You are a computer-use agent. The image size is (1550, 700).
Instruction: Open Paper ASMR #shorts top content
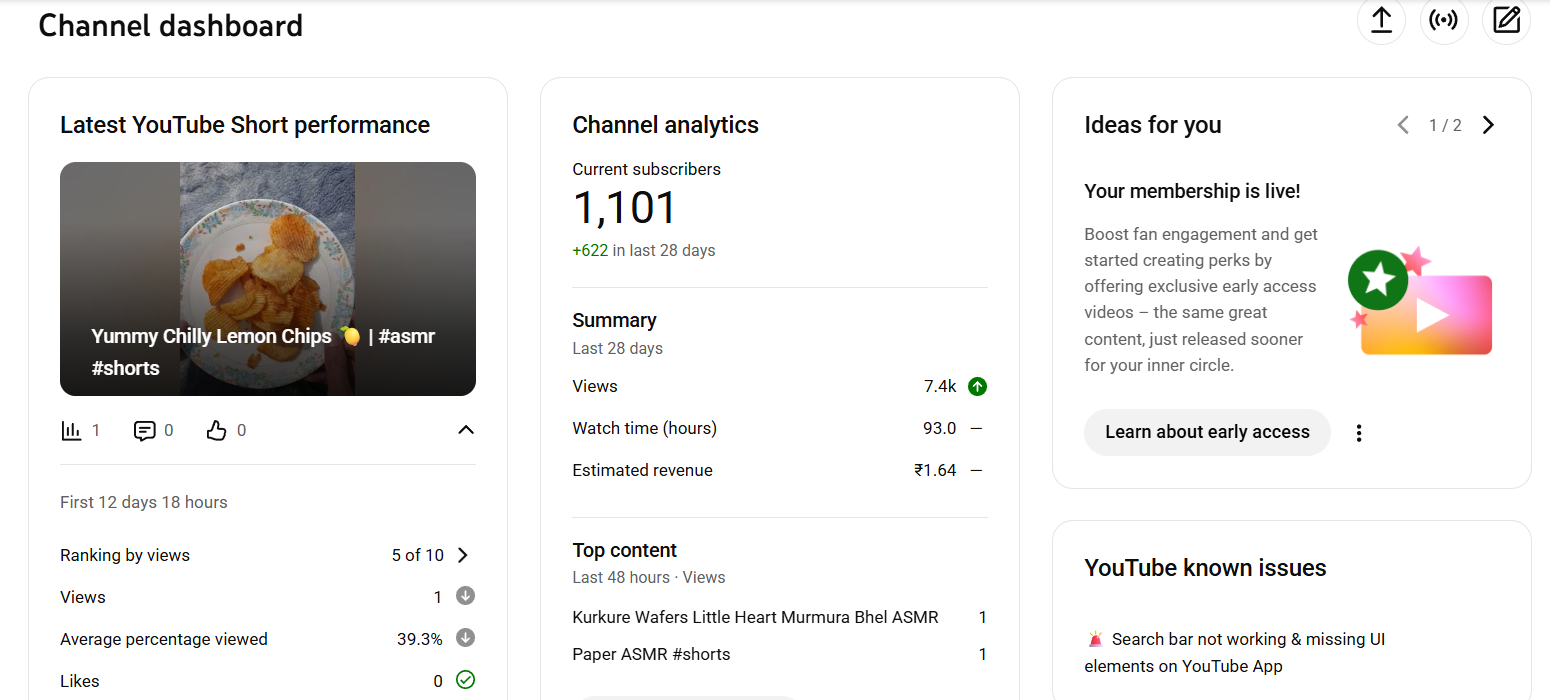pyautogui.click(x=651, y=654)
